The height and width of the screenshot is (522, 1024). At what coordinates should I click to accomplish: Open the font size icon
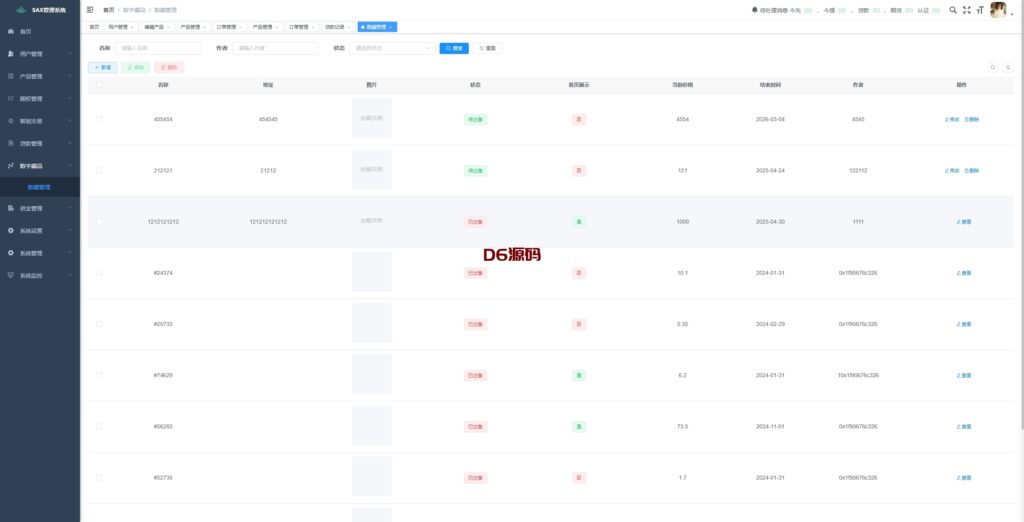tap(980, 10)
